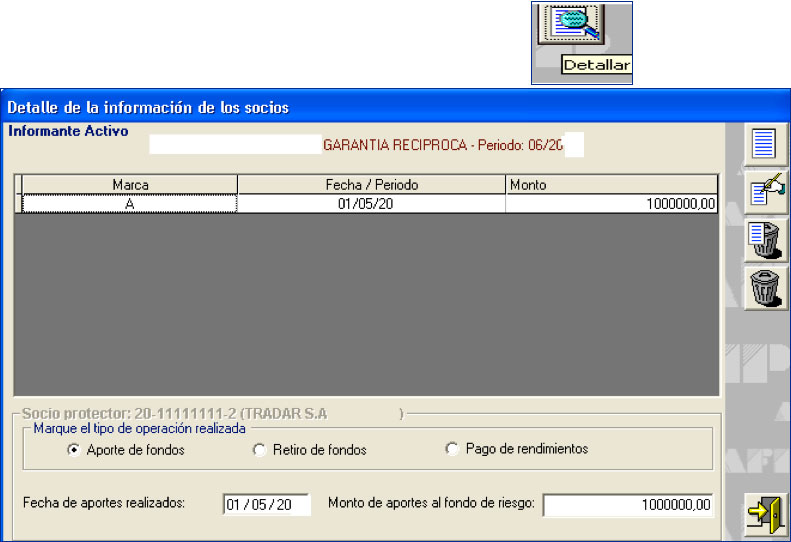Click the Monto column header
The height and width of the screenshot is (542, 791).
[611, 185]
